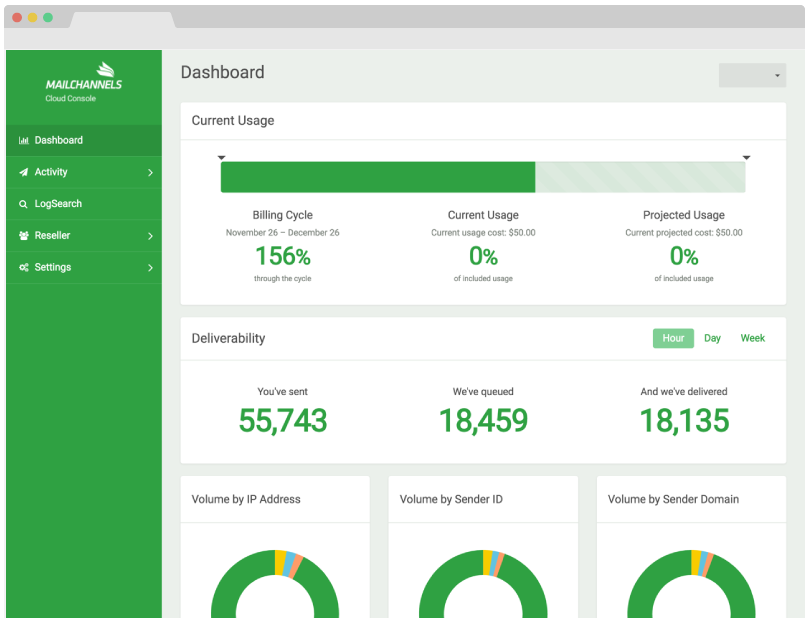Click the MailChannels wing logo
The height and width of the screenshot is (618, 810).
(106, 69)
